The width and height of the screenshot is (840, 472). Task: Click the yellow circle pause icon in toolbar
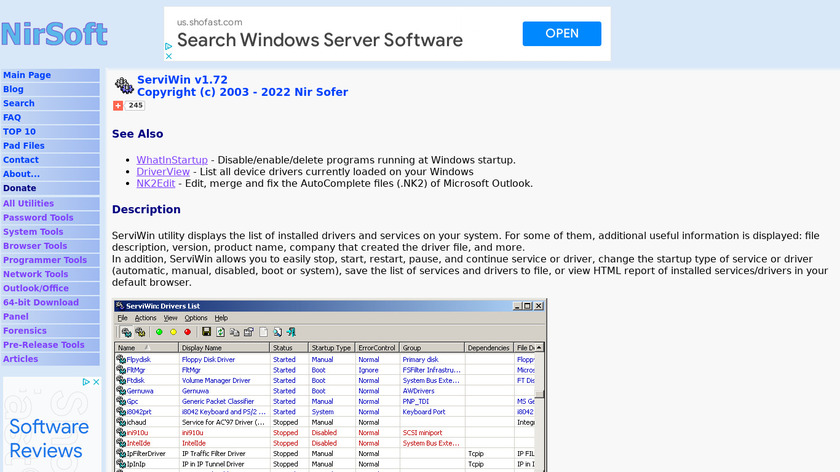[173, 331]
